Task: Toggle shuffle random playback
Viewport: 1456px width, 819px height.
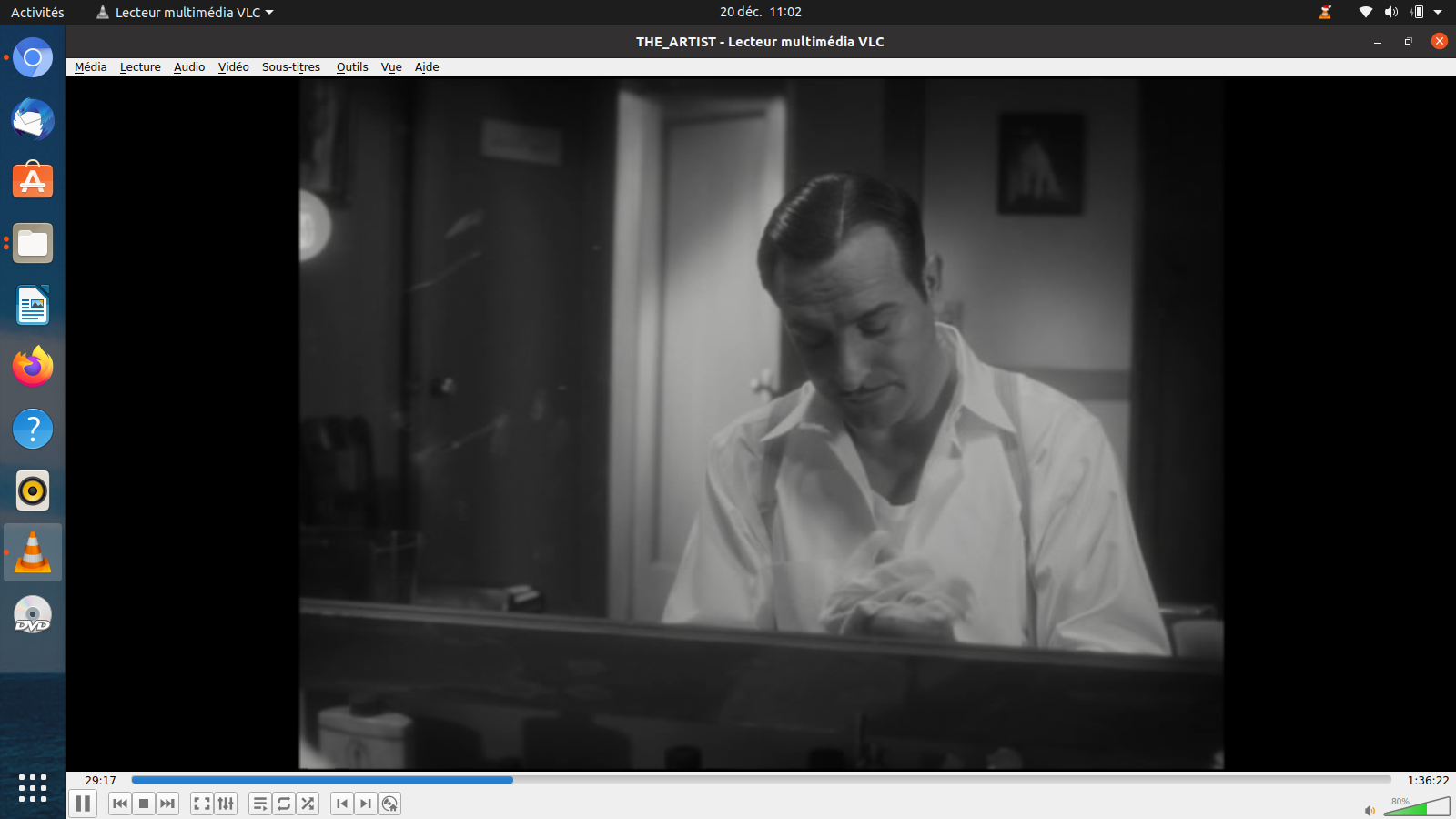Action: click(x=308, y=804)
